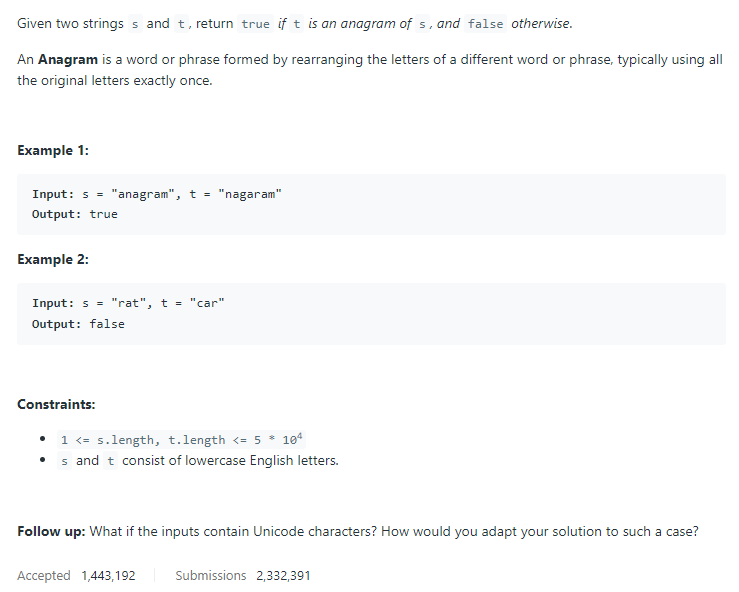Click the Submissions label

[x=211, y=576]
